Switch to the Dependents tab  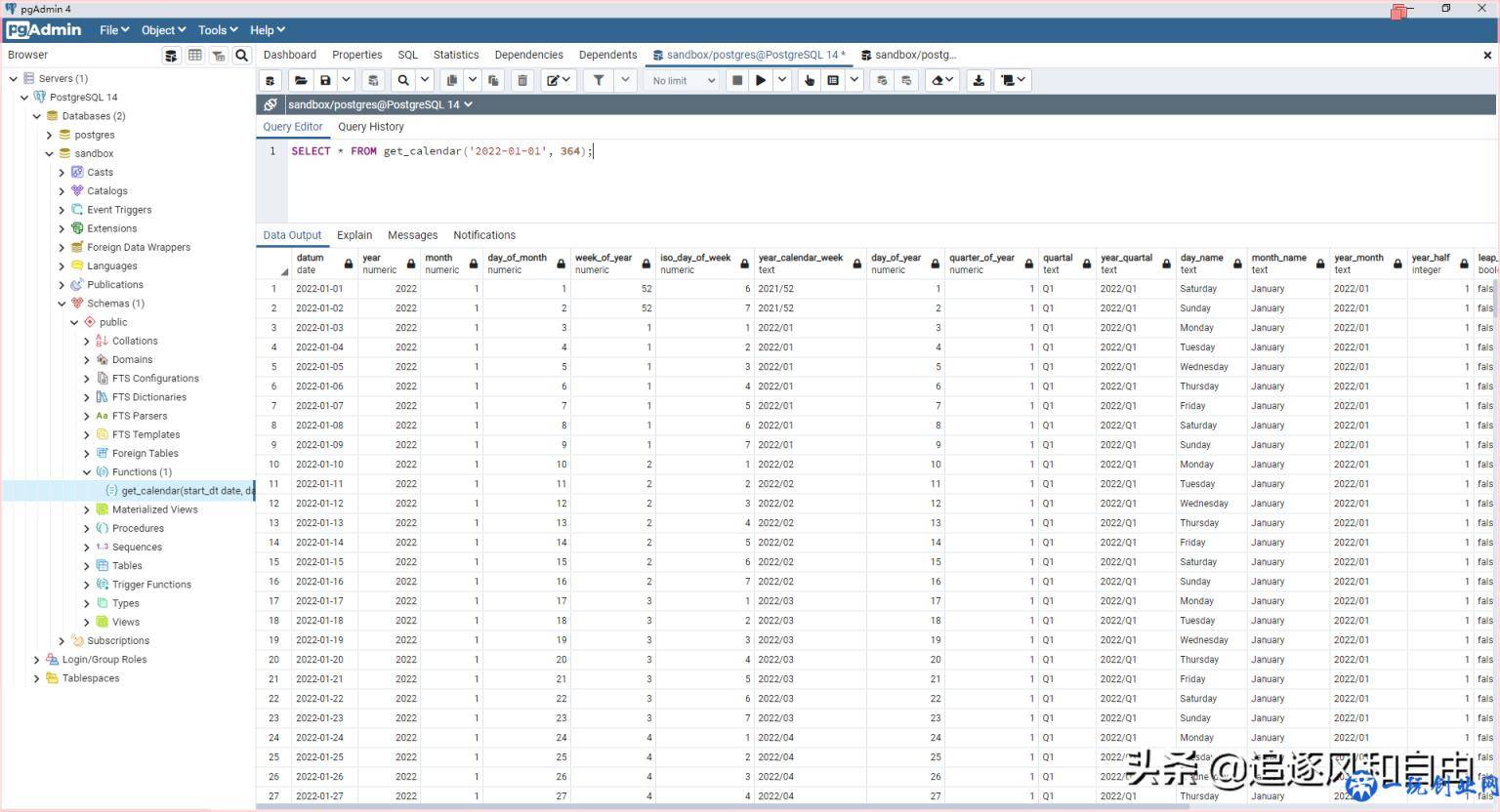607,55
